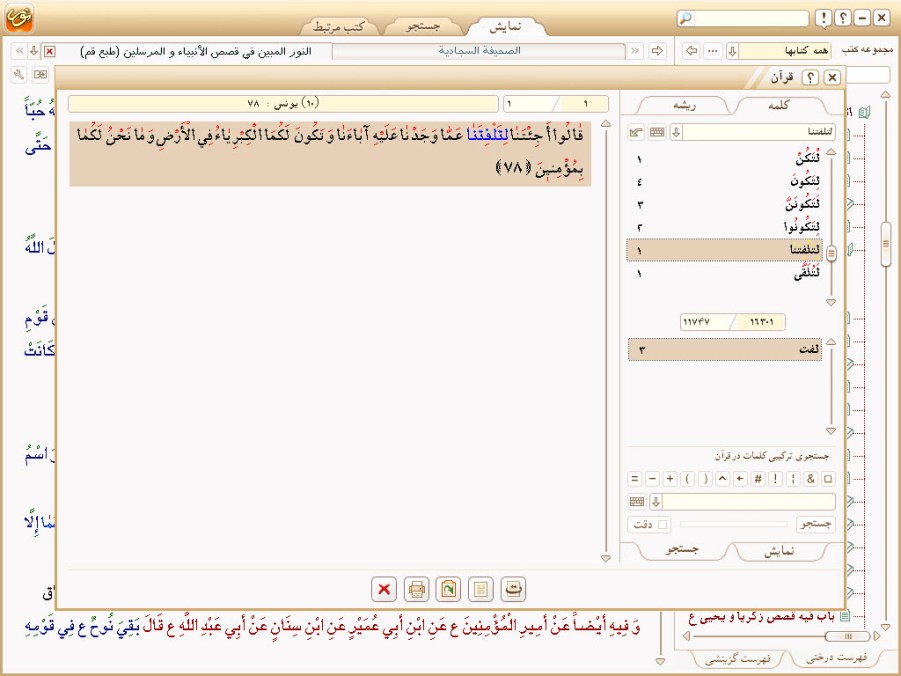Switch to the نمایش main tab
The width and height of the screenshot is (901, 676).
tap(505, 26)
